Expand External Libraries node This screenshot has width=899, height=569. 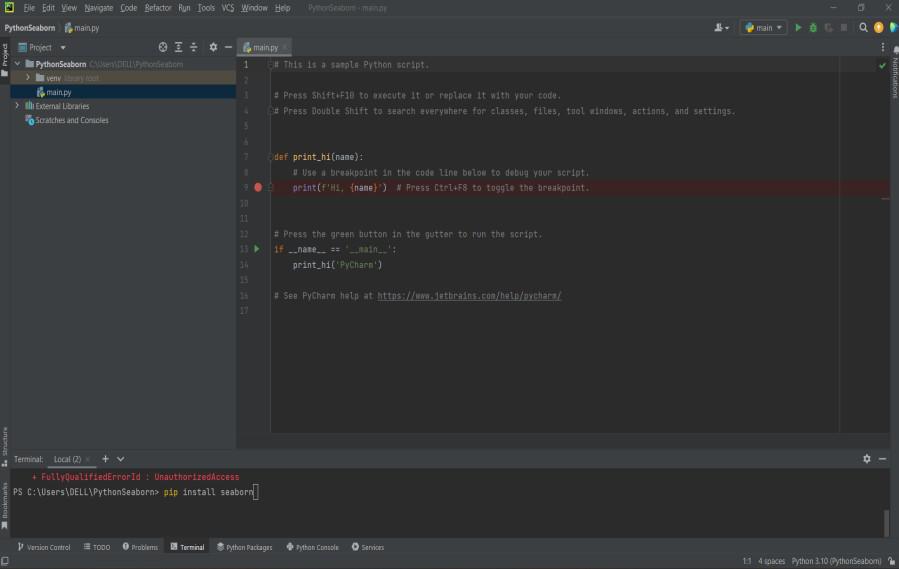pyautogui.click(x=17, y=106)
